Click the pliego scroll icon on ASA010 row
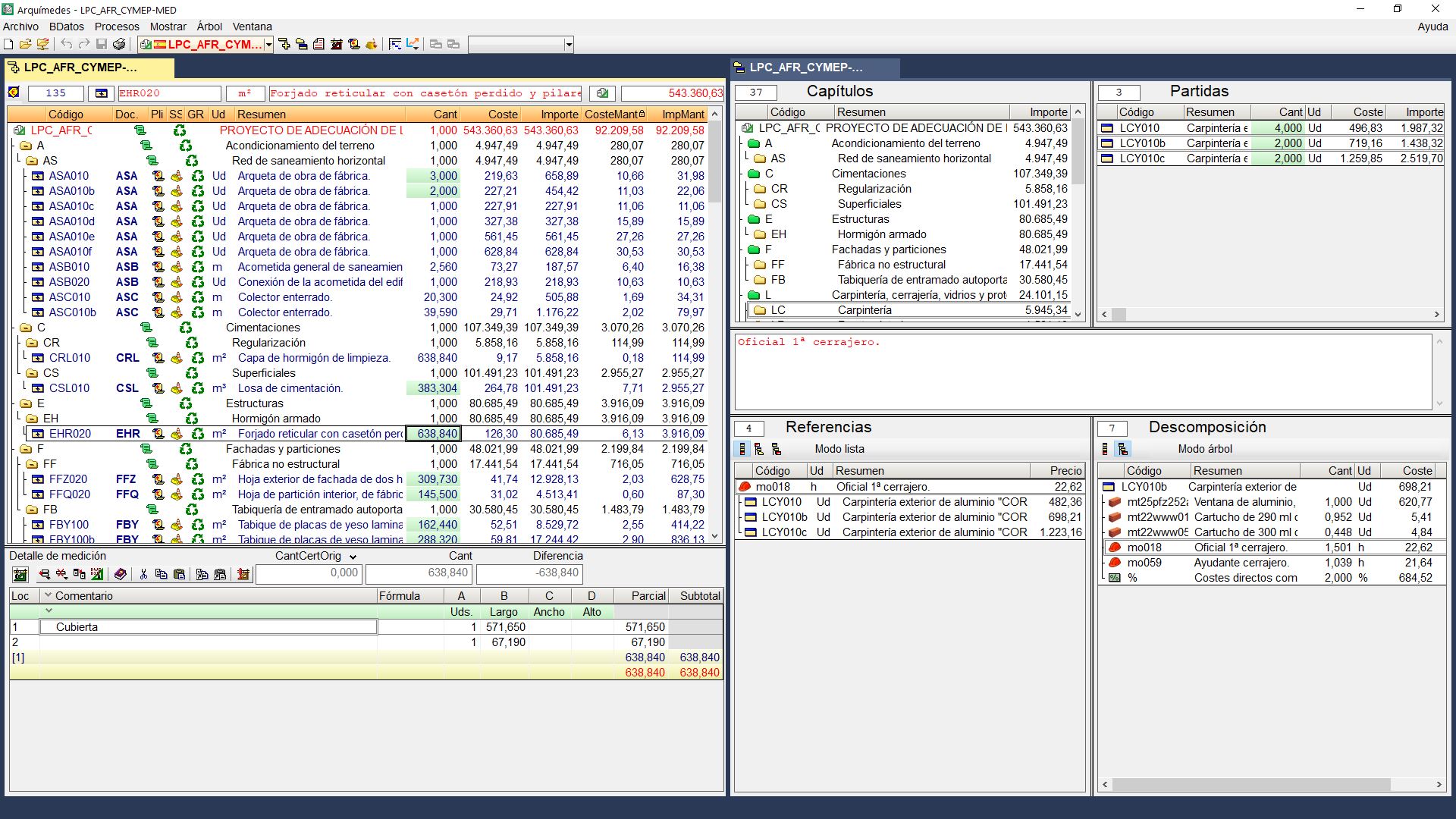 [x=158, y=176]
